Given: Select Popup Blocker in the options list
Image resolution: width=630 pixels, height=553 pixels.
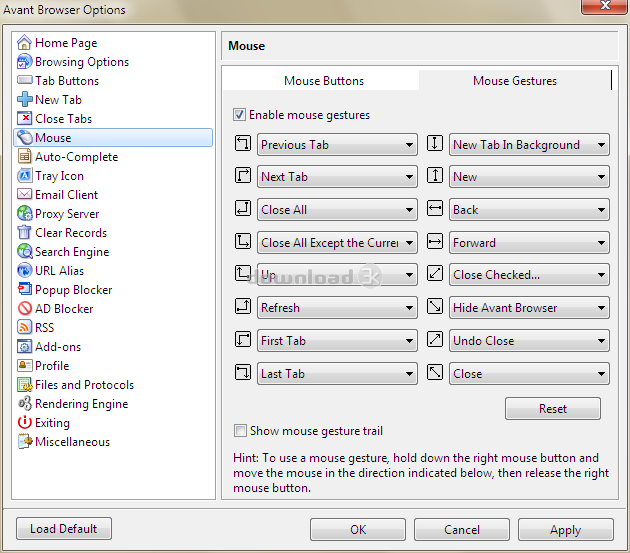Looking at the screenshot, I should (73, 290).
